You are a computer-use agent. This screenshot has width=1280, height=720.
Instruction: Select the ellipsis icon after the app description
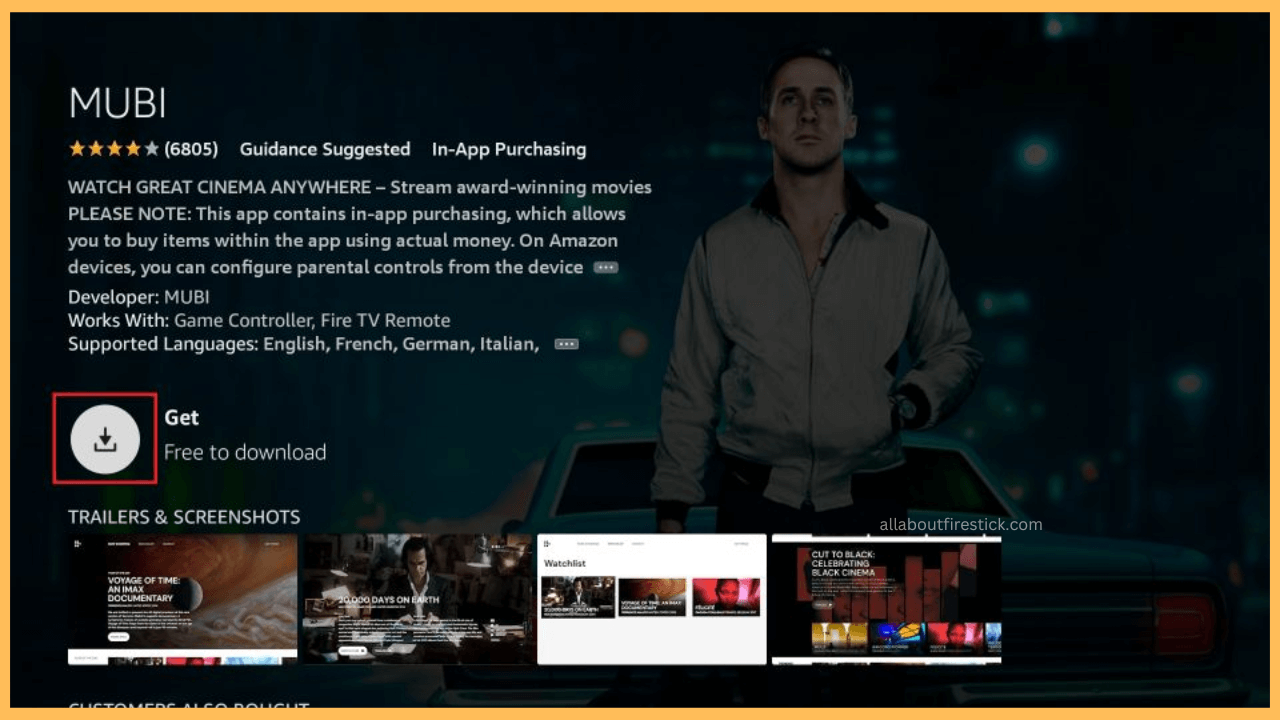tap(604, 266)
